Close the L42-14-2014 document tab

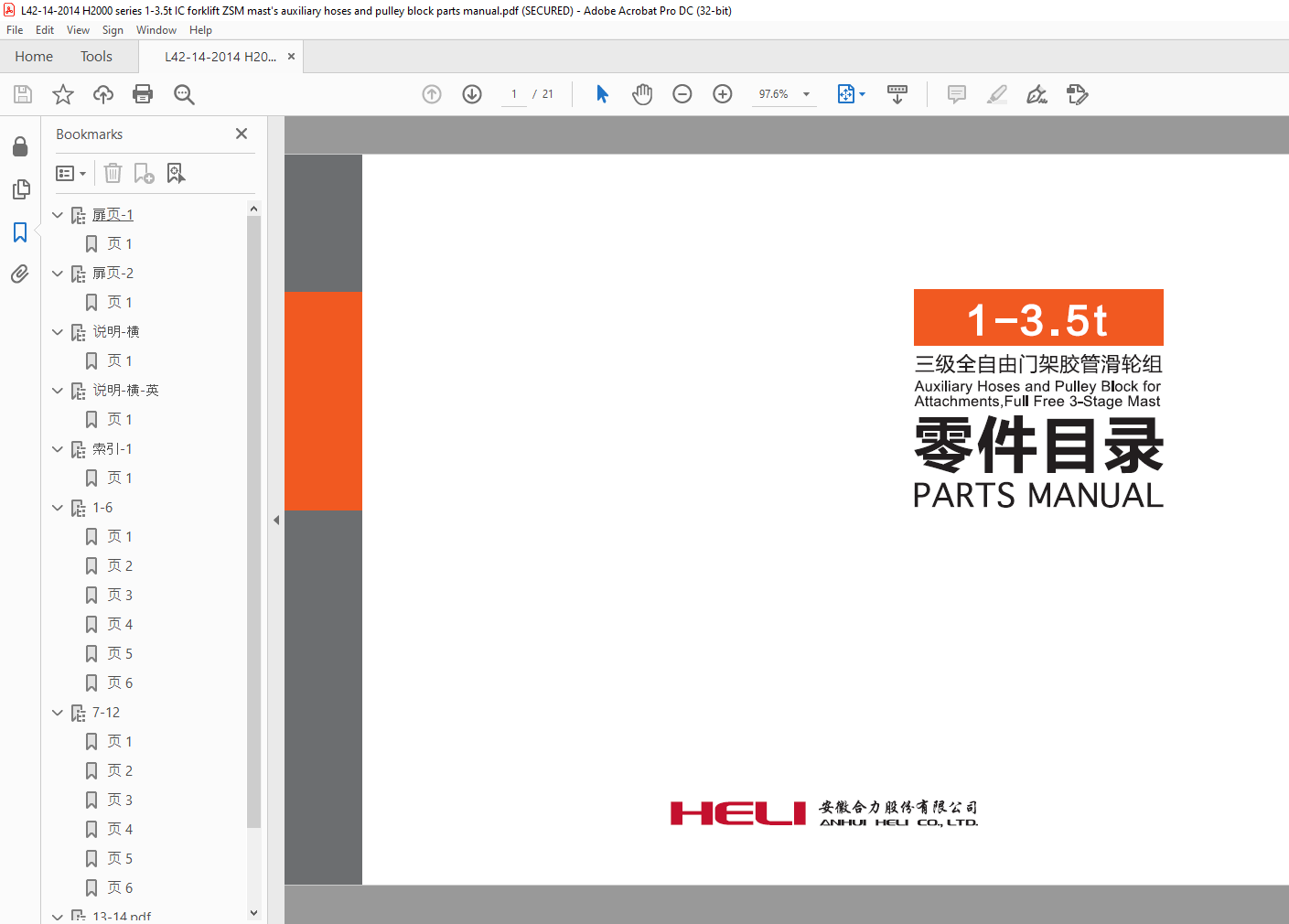(291, 57)
